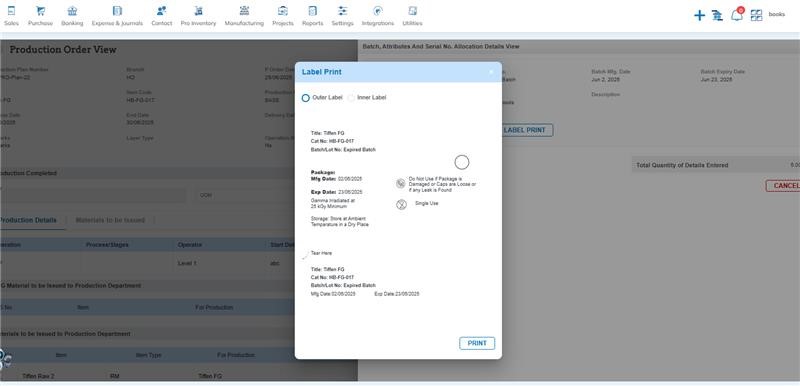Open Expense & Journals icon

117,11
